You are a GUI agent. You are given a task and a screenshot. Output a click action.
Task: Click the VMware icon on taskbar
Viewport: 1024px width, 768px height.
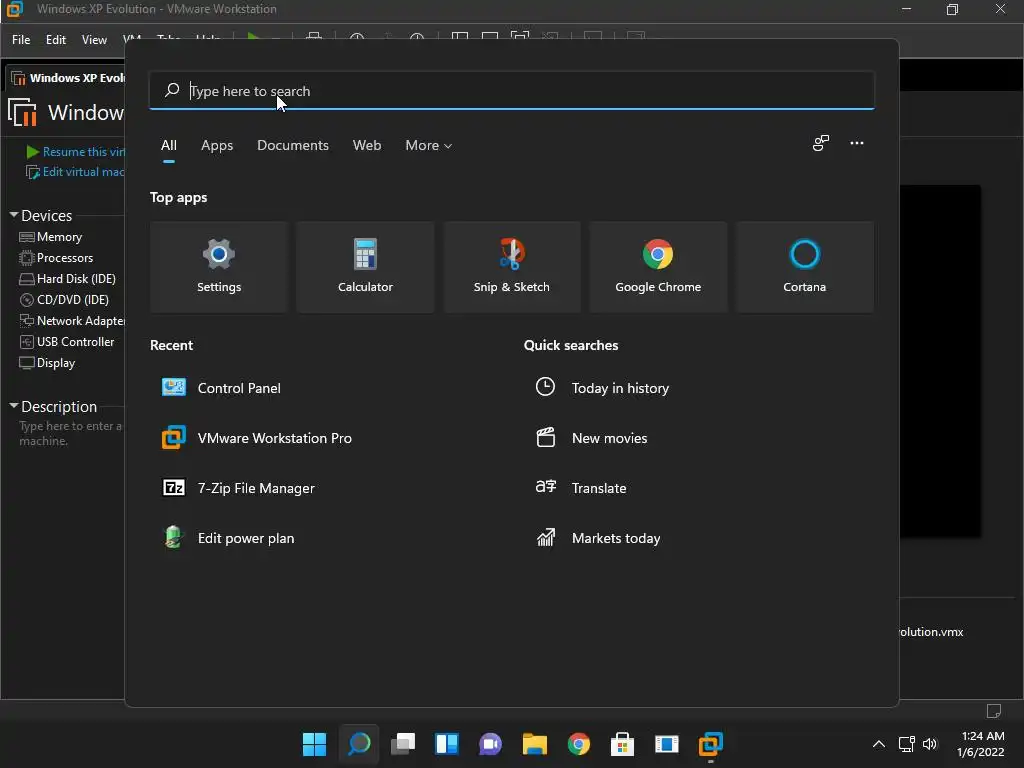click(711, 744)
